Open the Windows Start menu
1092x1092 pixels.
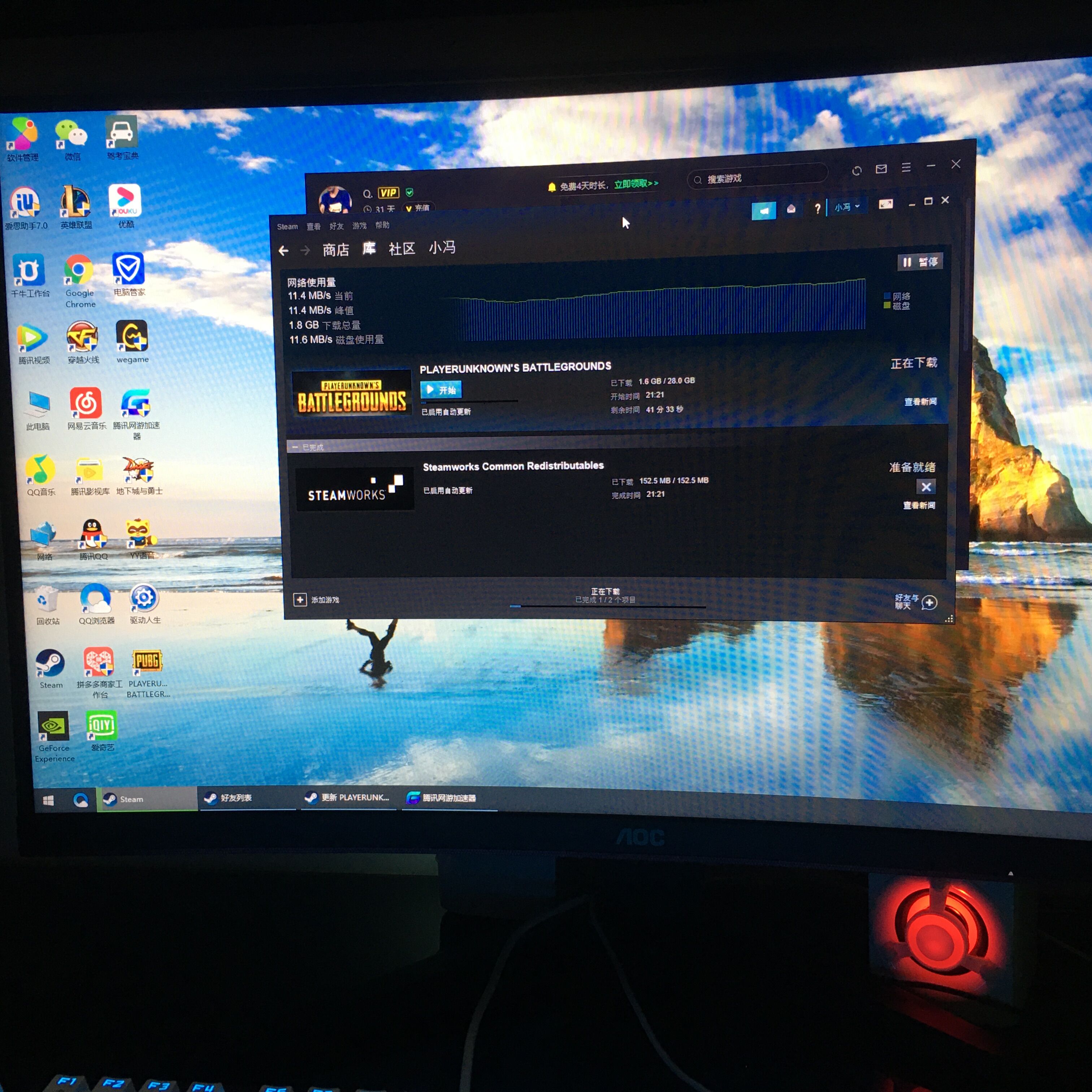pos(49,800)
